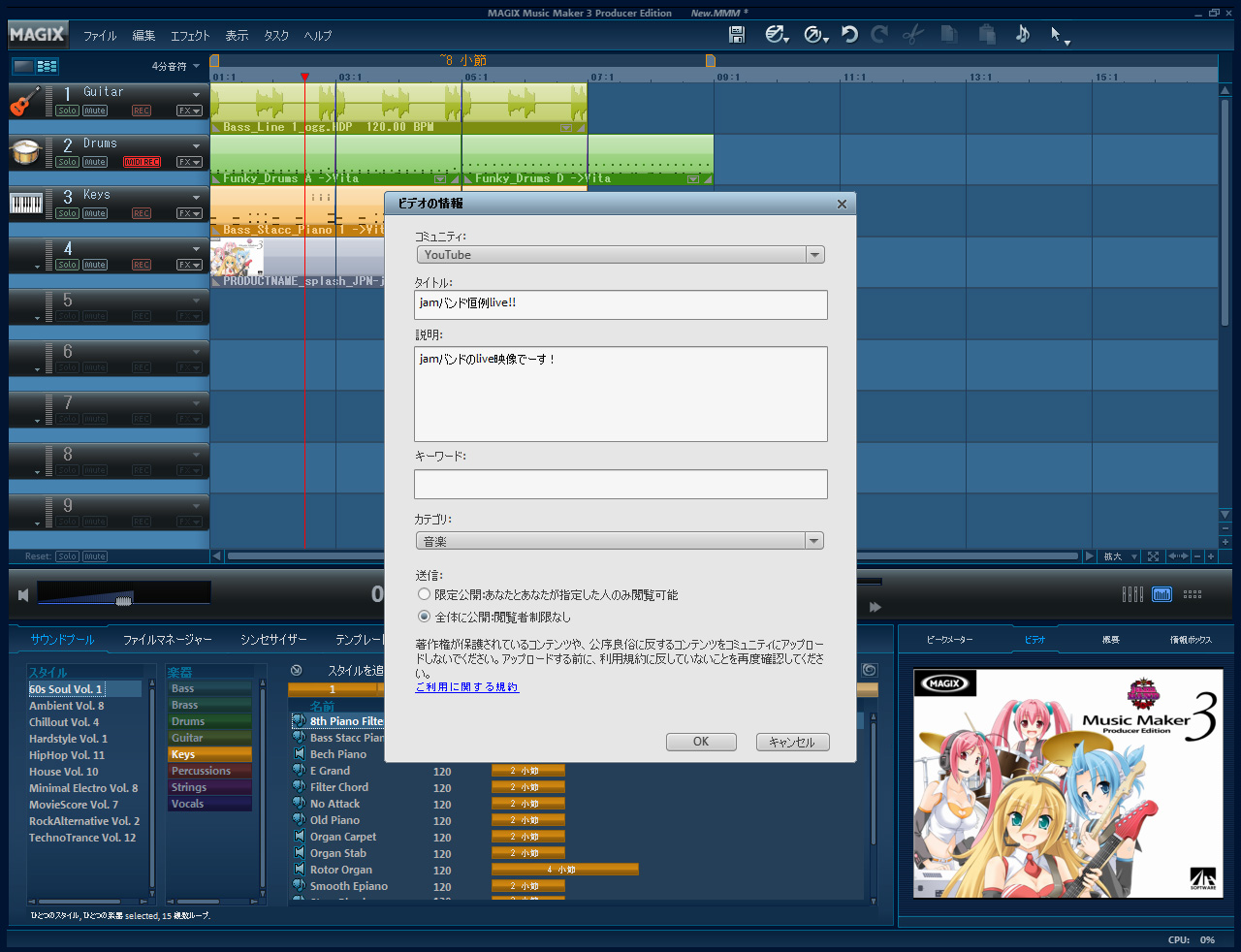Click the zoom-to-fit arrows icon
The height and width of the screenshot is (952, 1241).
tap(1153, 556)
